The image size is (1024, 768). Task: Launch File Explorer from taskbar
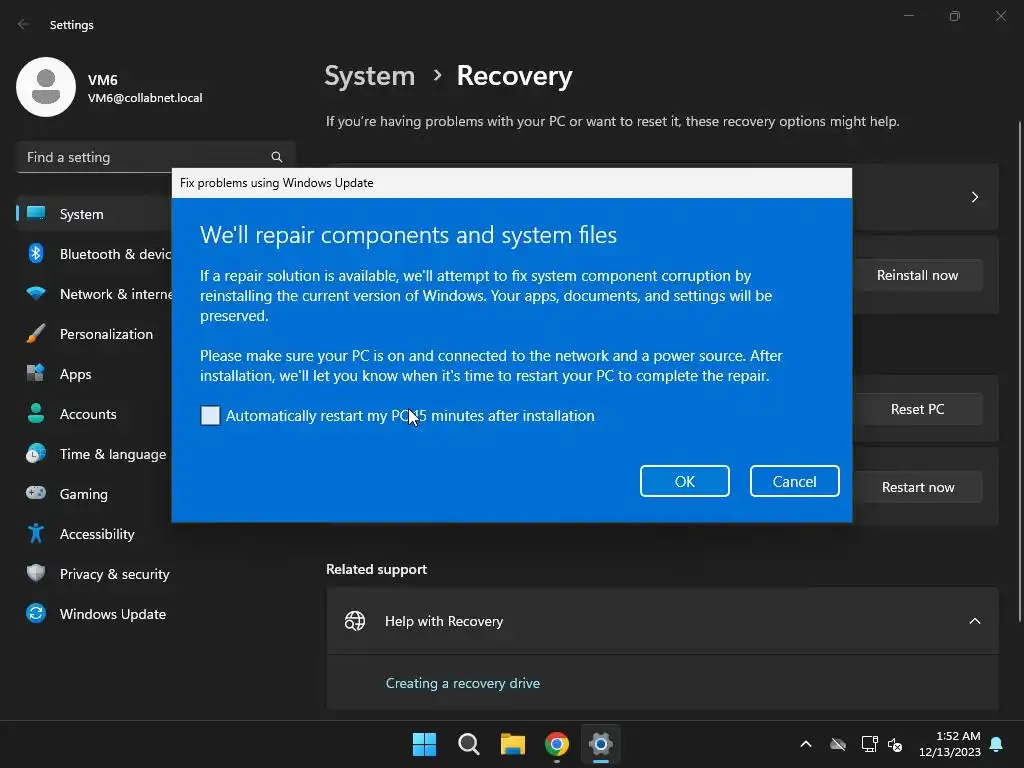[513, 744]
